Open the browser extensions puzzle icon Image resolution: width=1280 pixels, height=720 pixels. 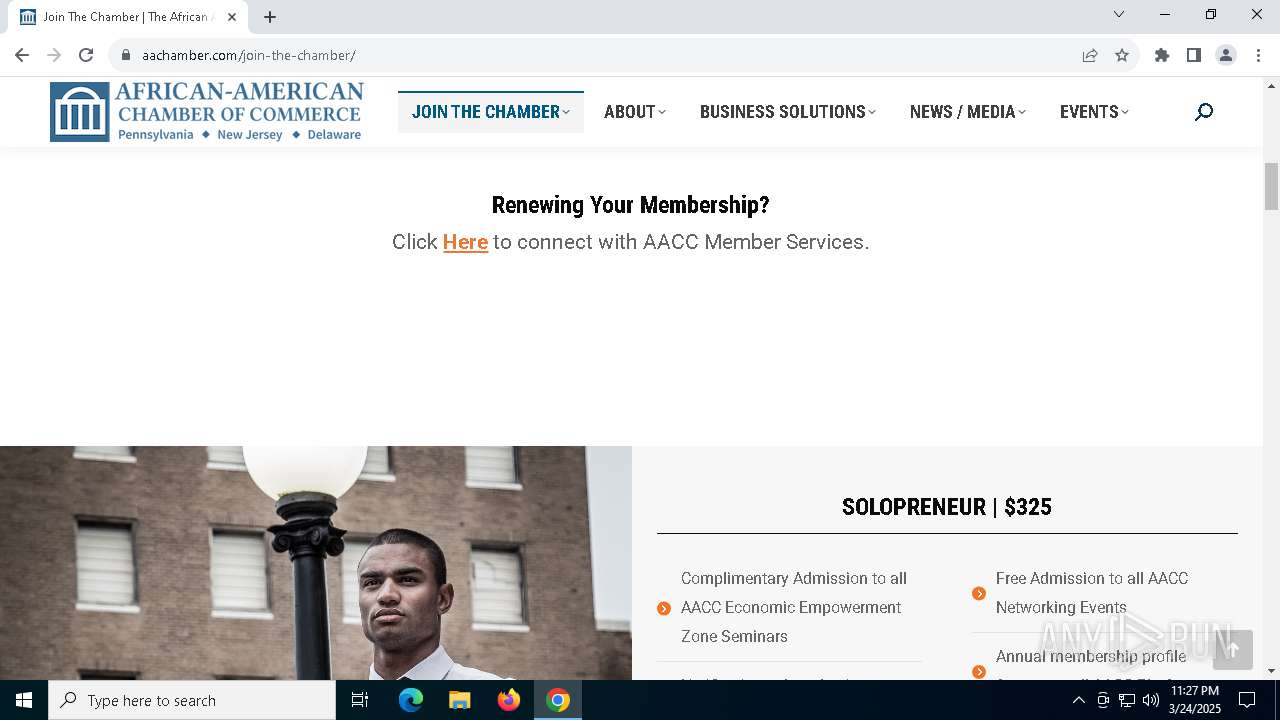point(1162,55)
